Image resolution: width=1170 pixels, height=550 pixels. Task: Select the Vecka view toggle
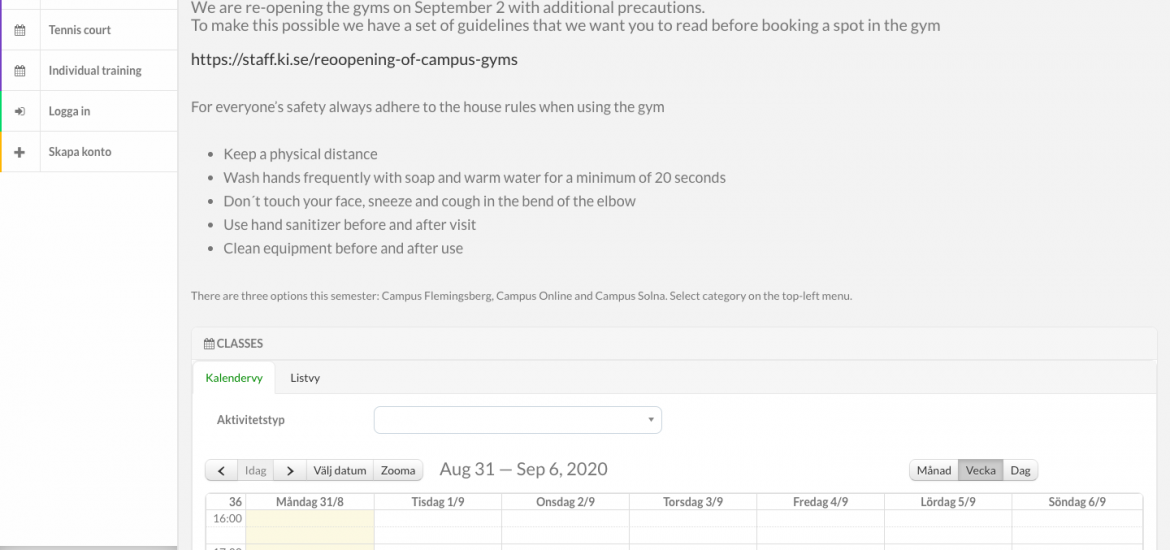click(x=980, y=470)
